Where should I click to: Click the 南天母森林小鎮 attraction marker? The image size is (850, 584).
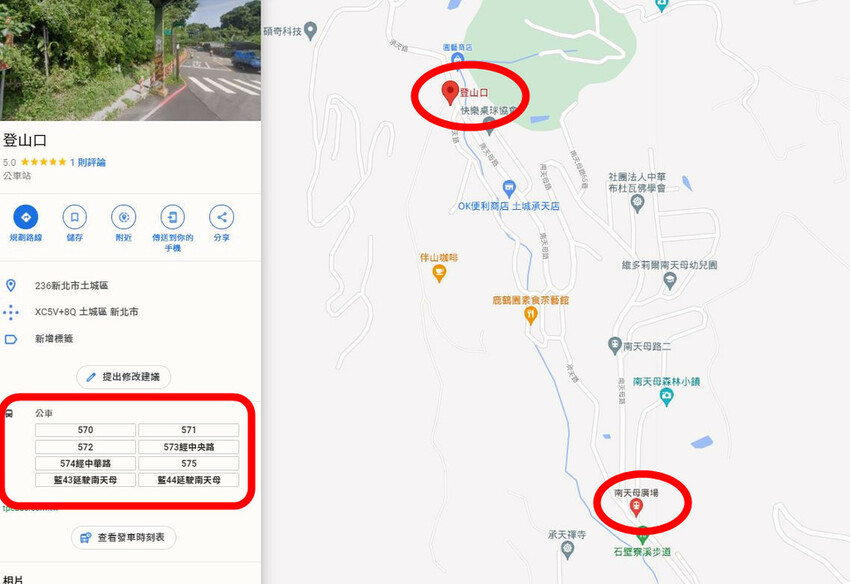(667, 397)
